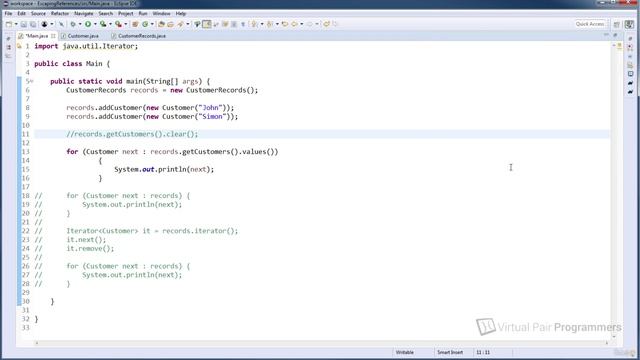Switch to the CustomerRecords.java tab
This screenshot has width=640, height=360.
[x=142, y=36]
